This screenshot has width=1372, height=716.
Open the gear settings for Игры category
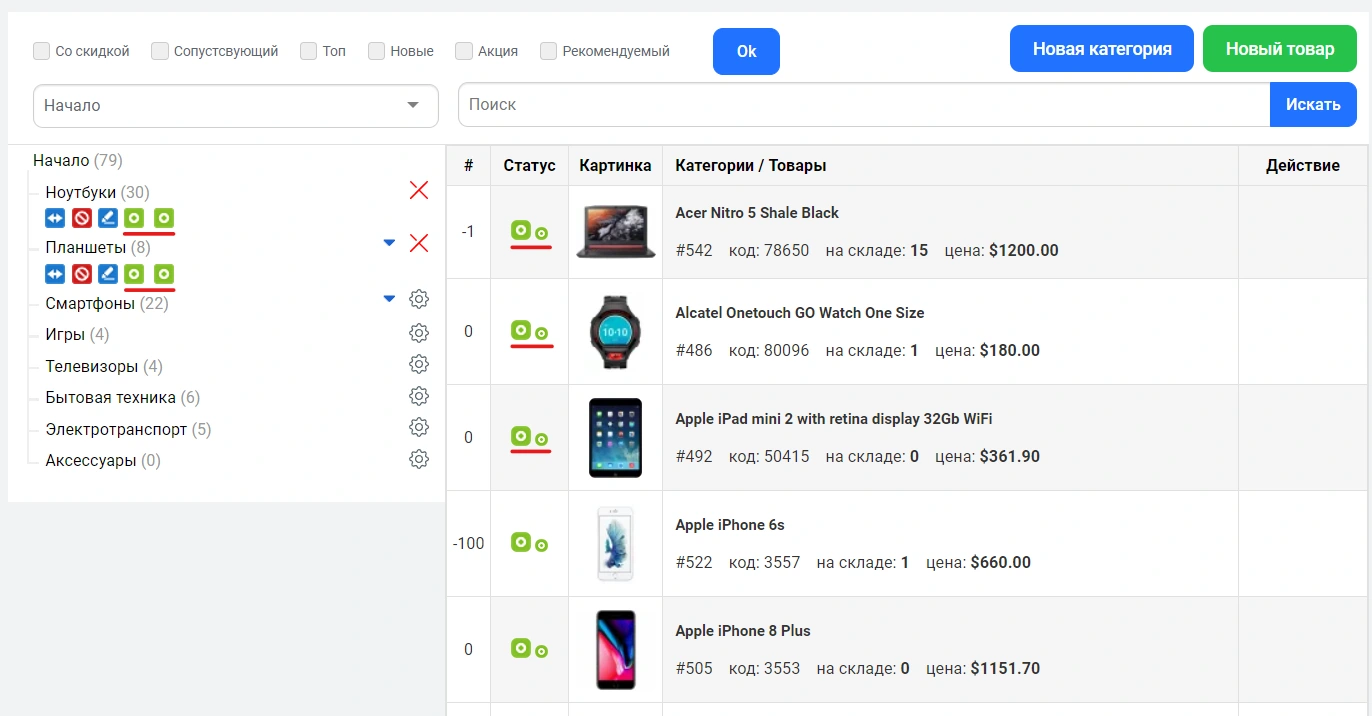click(419, 333)
